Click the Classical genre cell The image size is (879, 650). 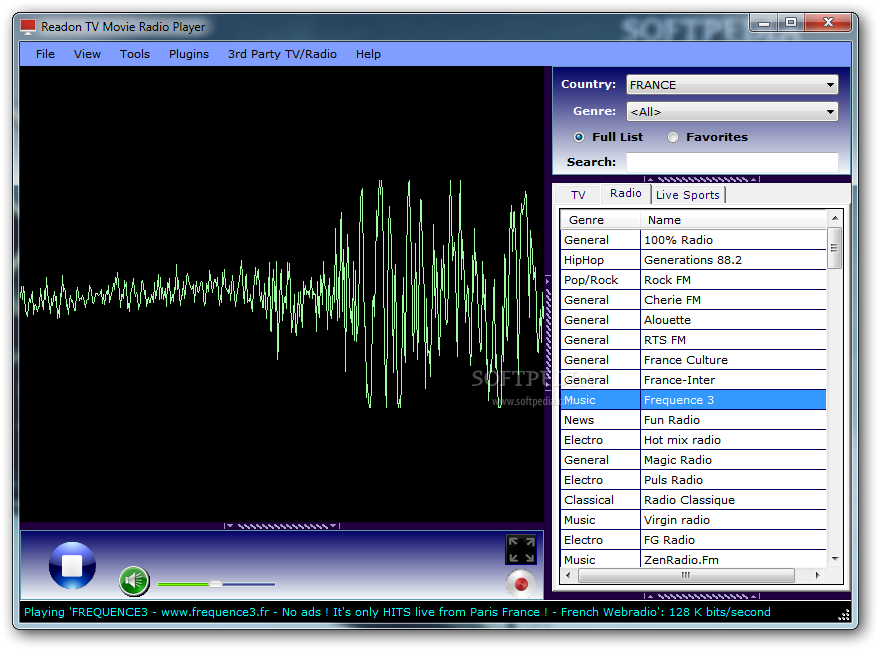(x=600, y=500)
